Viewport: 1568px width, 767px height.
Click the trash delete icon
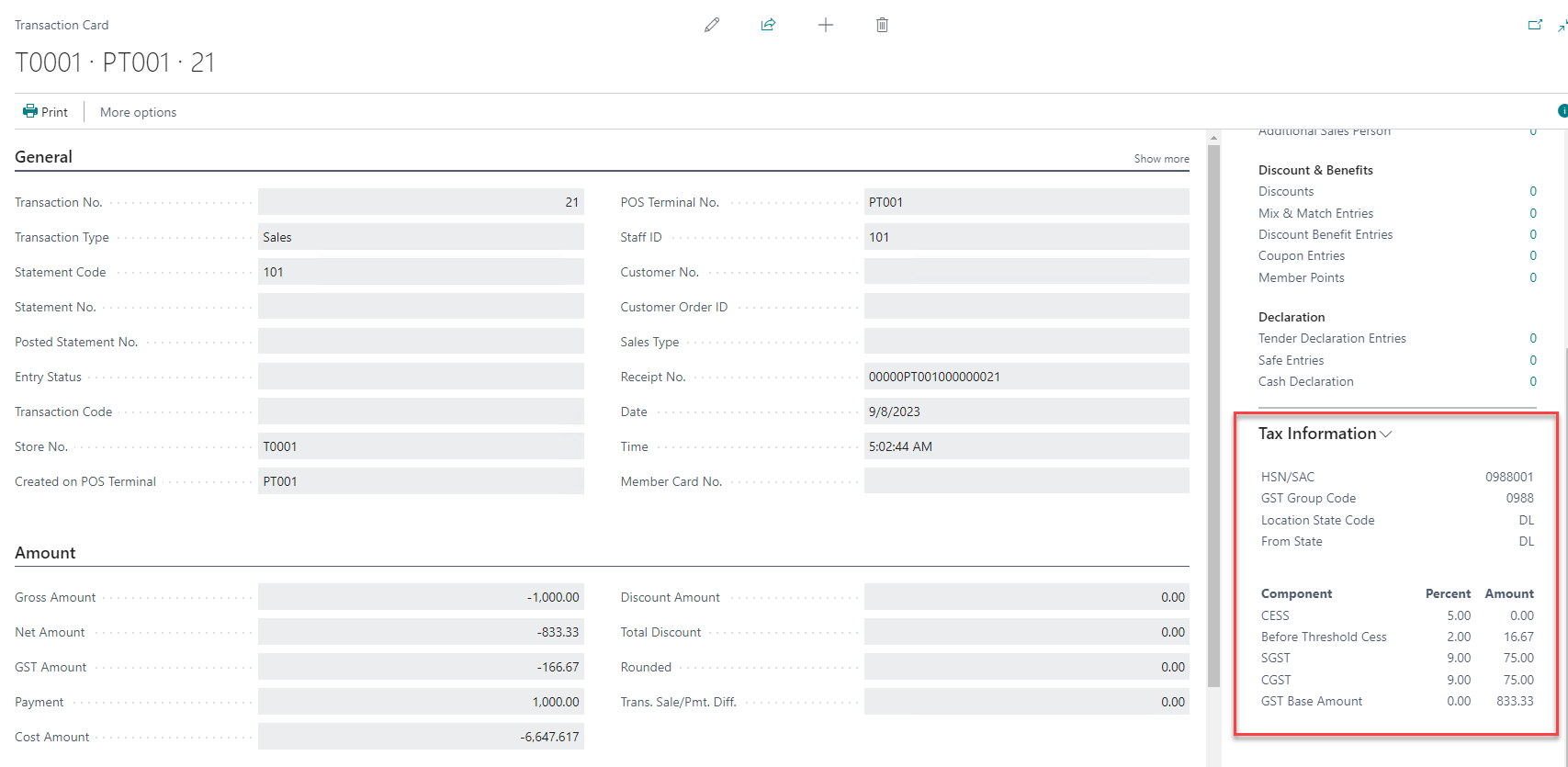pos(882,25)
